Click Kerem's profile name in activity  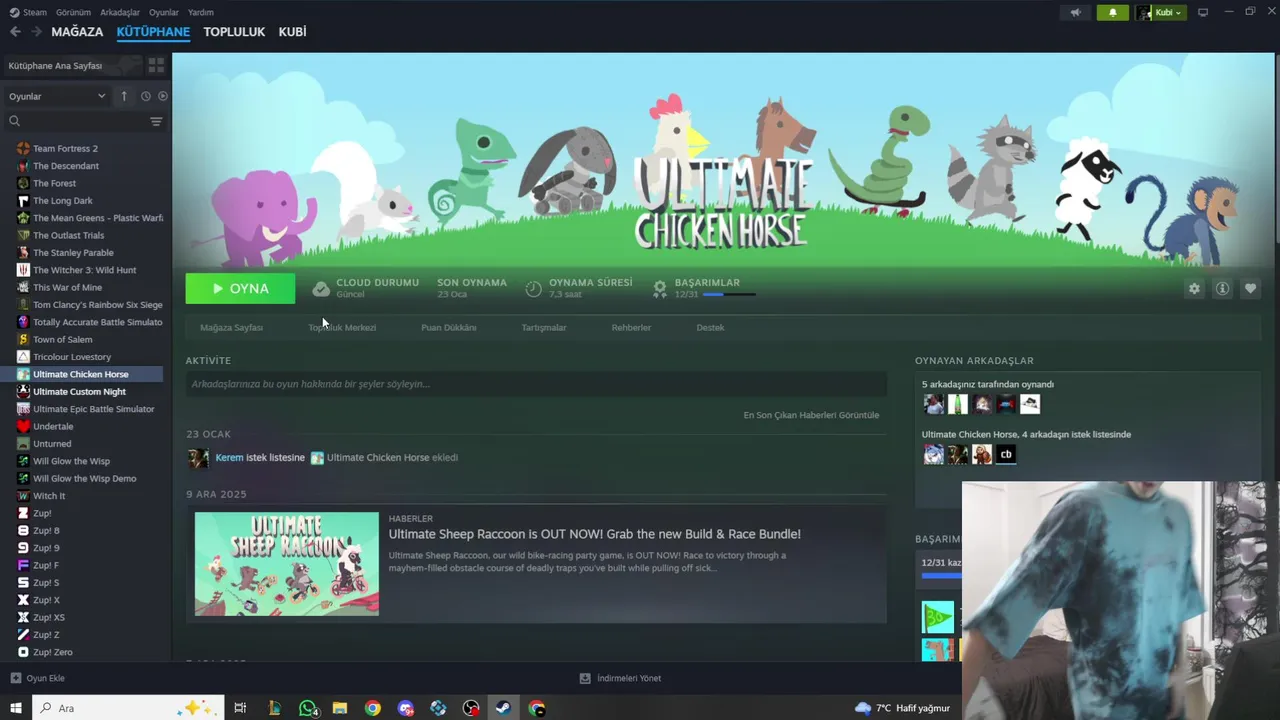[x=229, y=458]
